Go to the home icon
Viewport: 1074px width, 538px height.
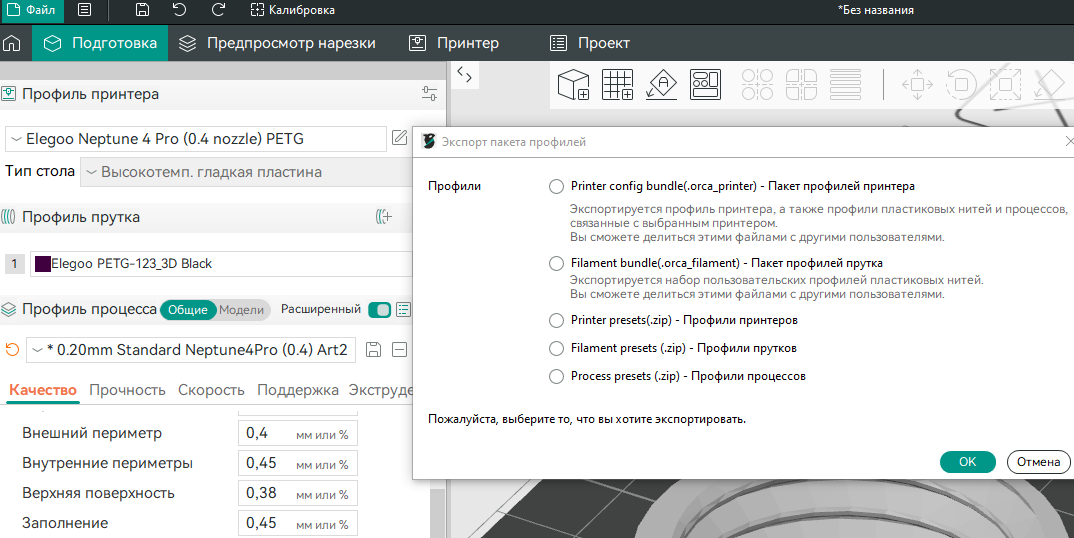(12, 43)
